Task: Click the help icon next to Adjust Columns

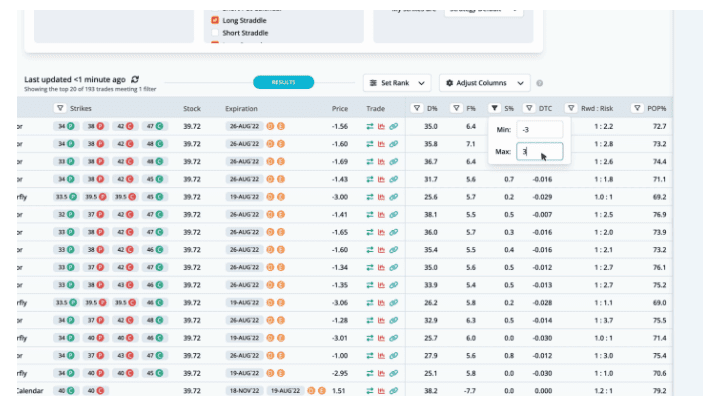Action: pyautogui.click(x=540, y=84)
